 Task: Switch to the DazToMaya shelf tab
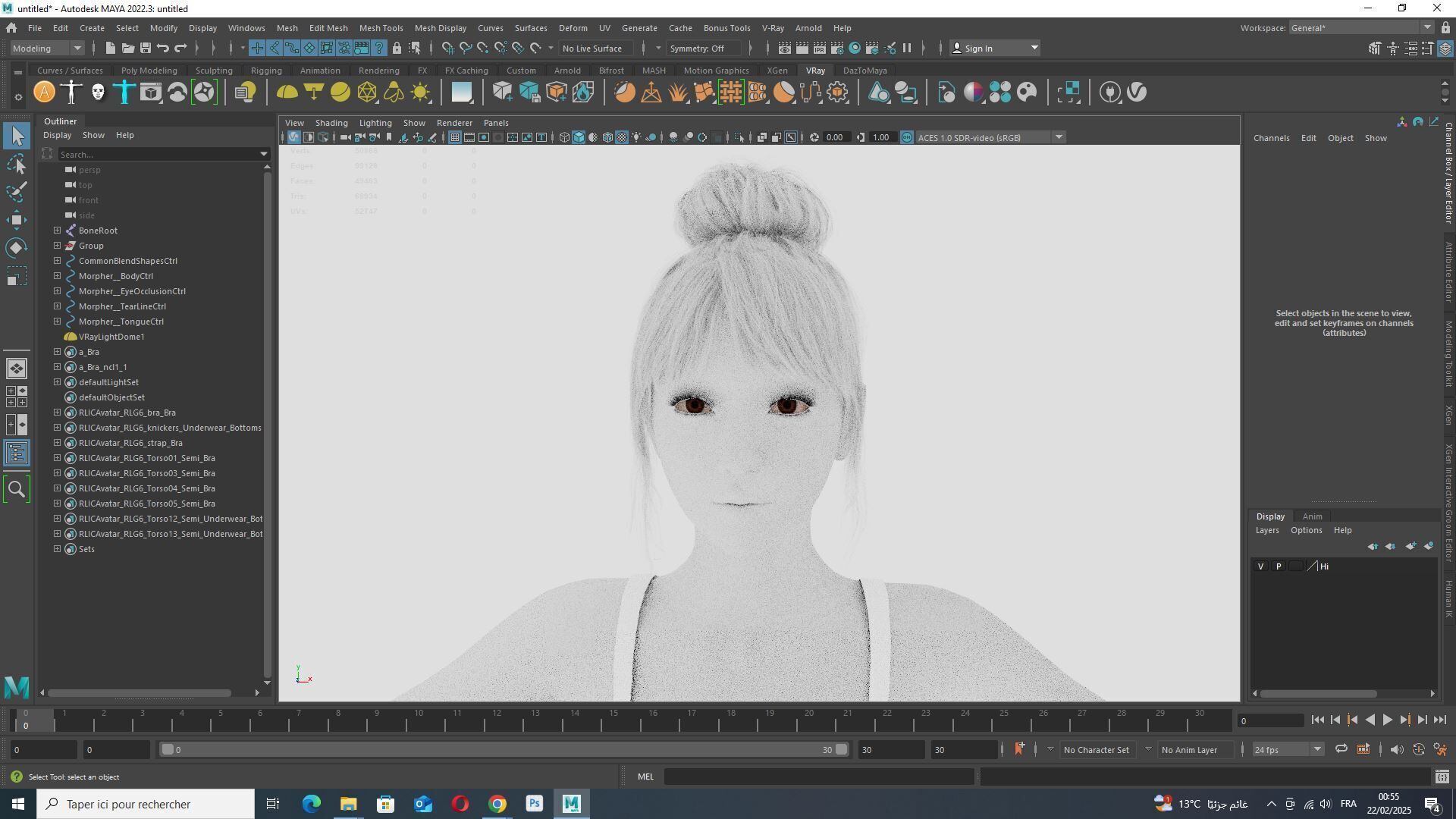[864, 71]
